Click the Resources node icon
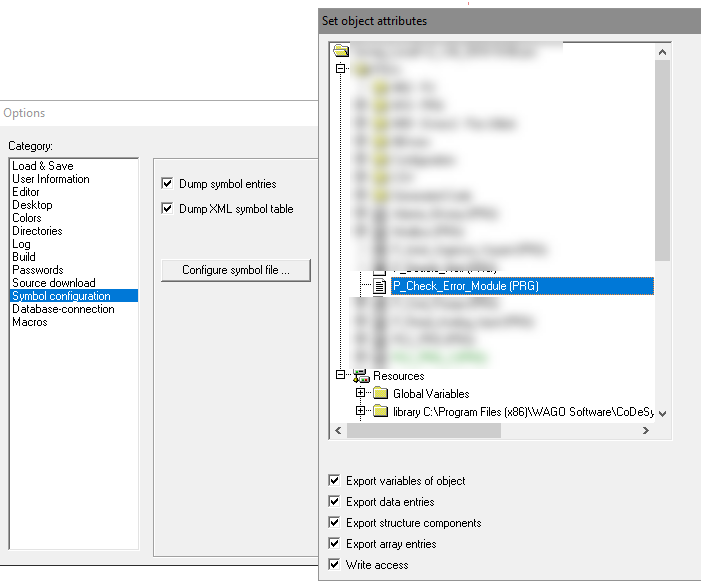 tap(360, 376)
